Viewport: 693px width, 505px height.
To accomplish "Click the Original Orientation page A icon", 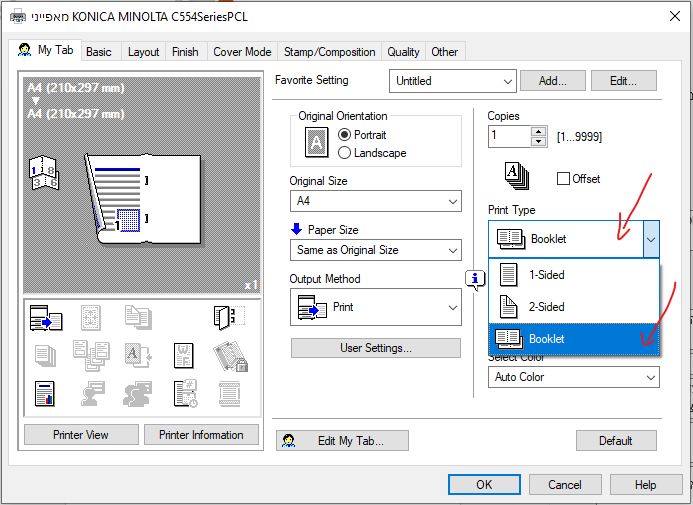I will click(316, 142).
